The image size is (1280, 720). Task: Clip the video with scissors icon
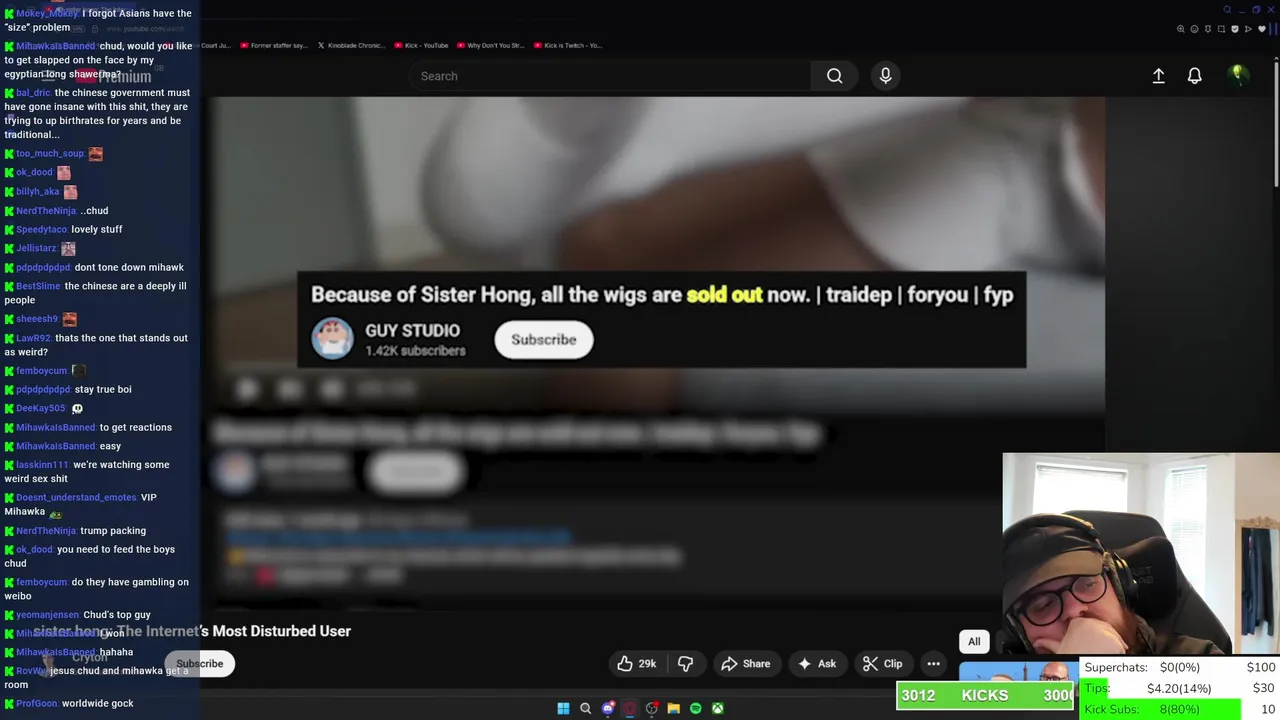882,664
